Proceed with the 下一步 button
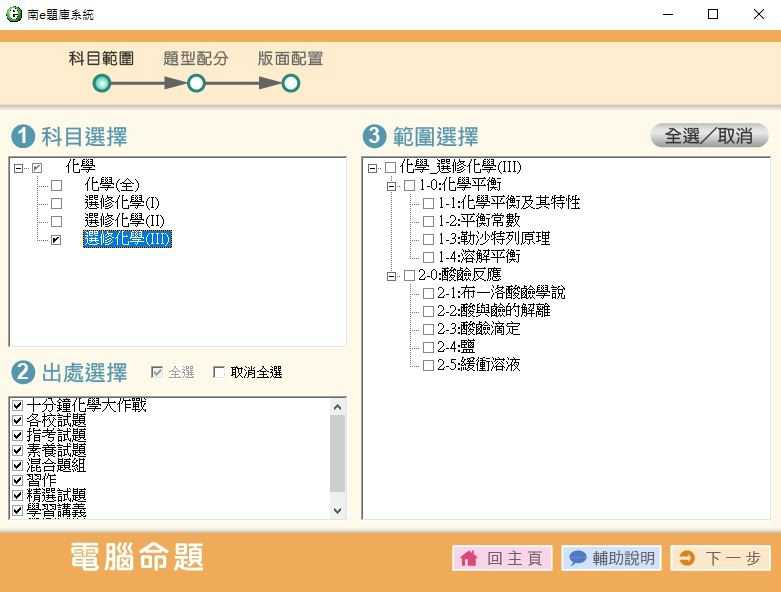The image size is (781, 592). (721, 558)
